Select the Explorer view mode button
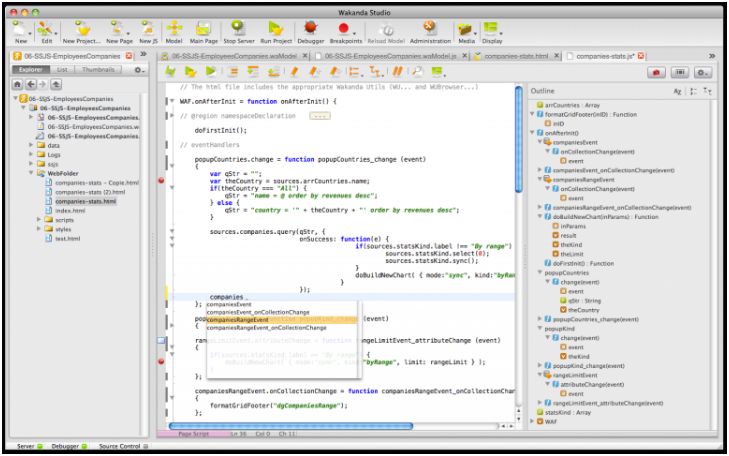This screenshot has width=729, height=456. coord(31,69)
